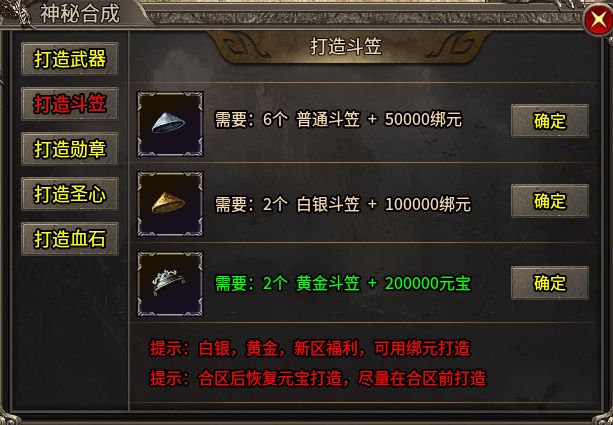Click the 普通斗笠 material name text
This screenshot has width=613, height=425.
tap(328, 119)
